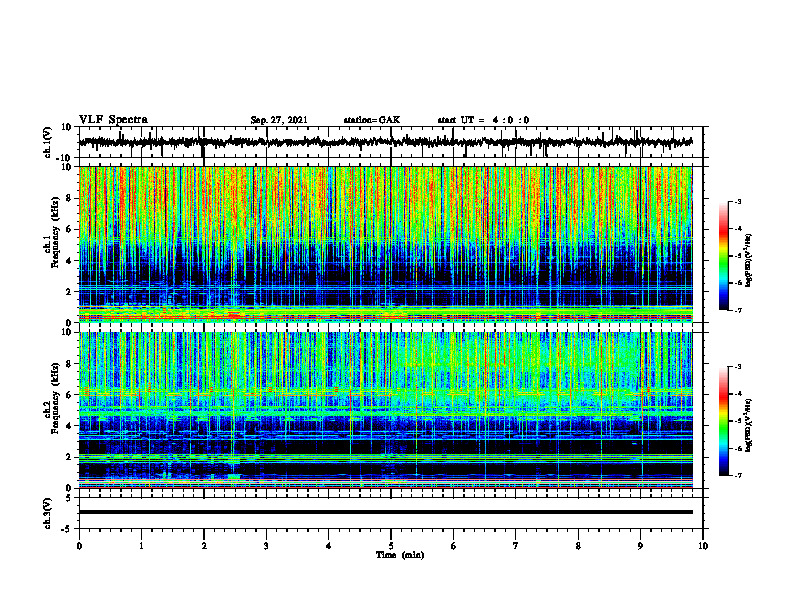Screen dimensions: 792x612
Task: Click the ch.1 voltage waveform trace panel
Action: point(391,142)
